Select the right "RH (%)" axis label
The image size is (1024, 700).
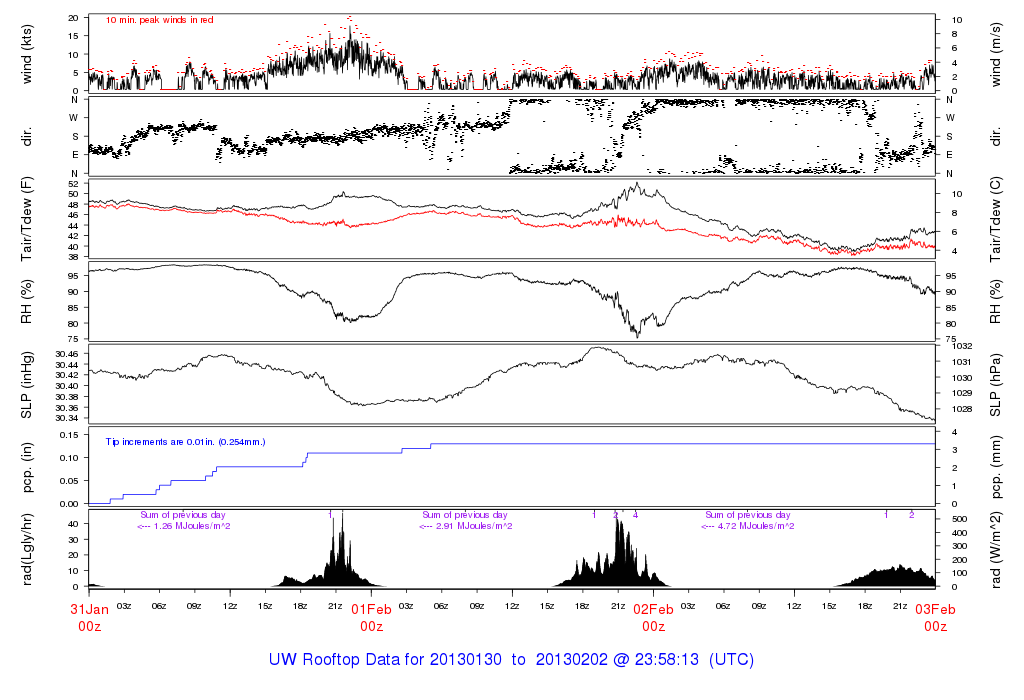coord(995,302)
